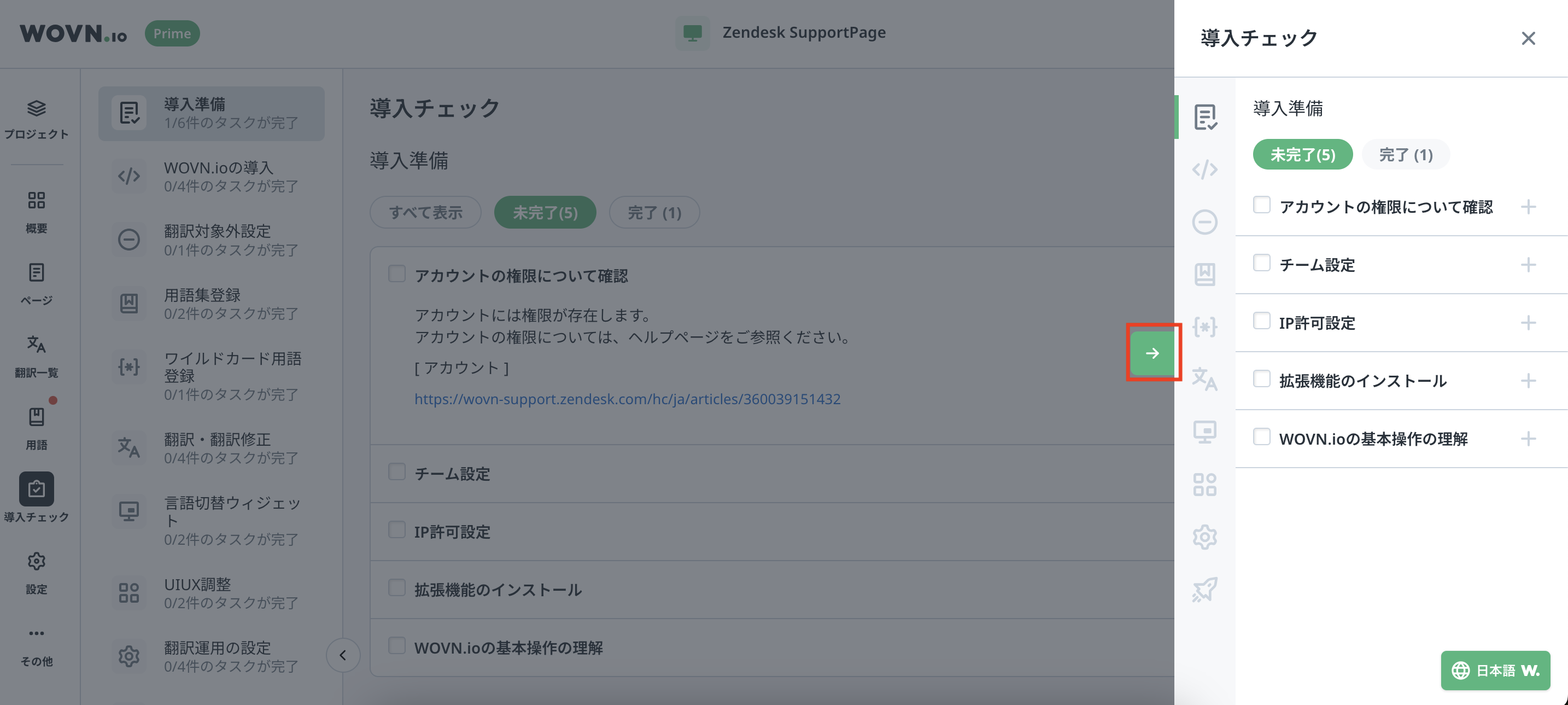1568x705 pixels.
Task: Select the code icon in side panel
Action: [x=1204, y=169]
